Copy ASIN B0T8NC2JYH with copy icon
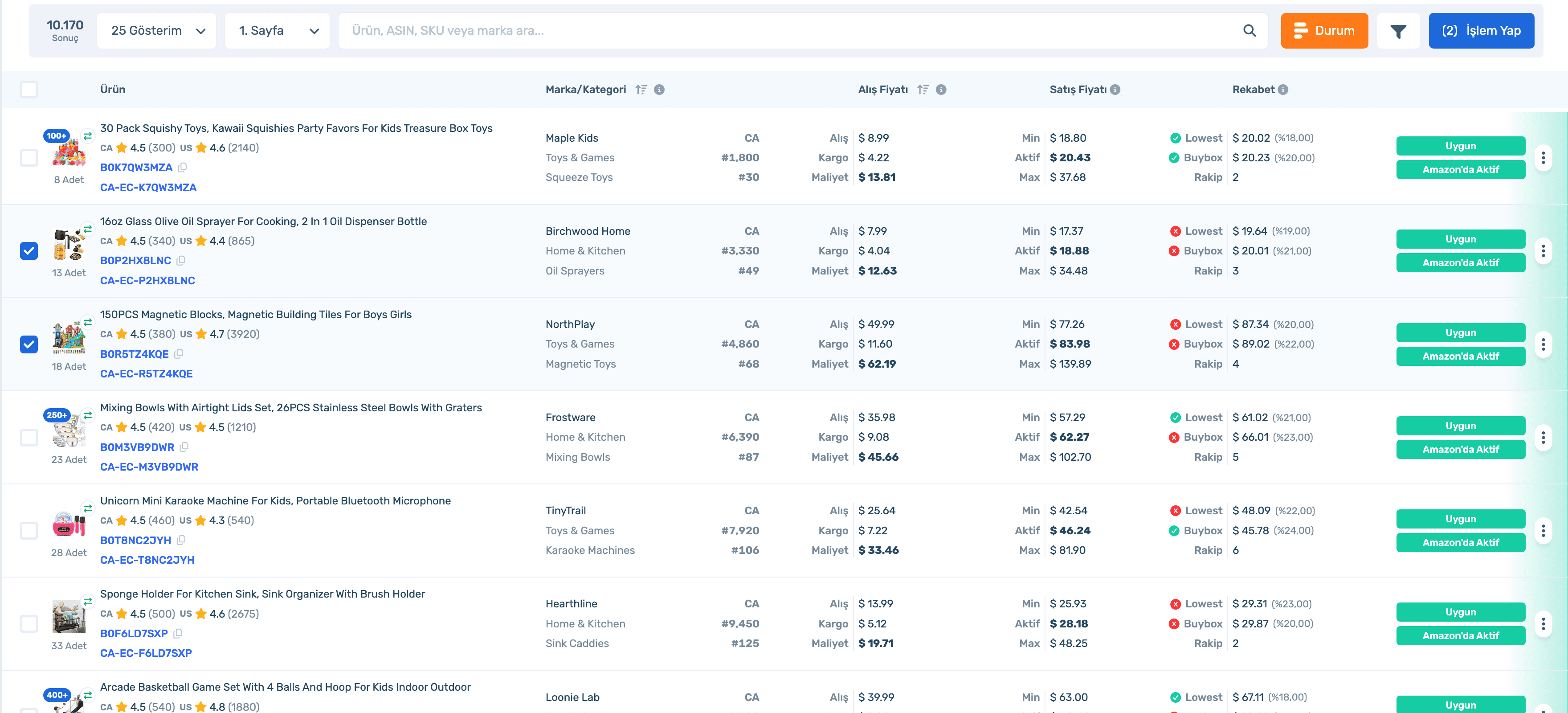The image size is (1568, 713). (x=181, y=540)
